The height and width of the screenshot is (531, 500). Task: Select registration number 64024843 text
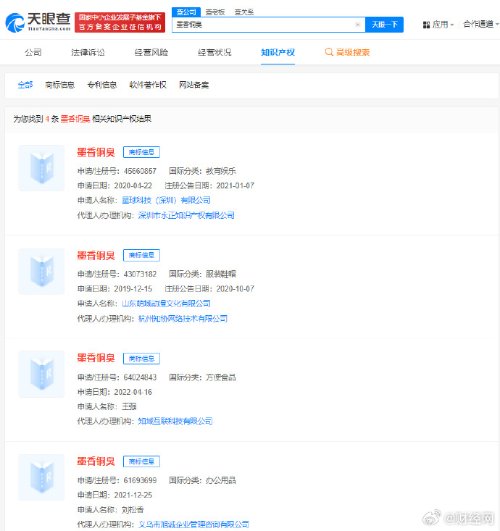click(140, 377)
